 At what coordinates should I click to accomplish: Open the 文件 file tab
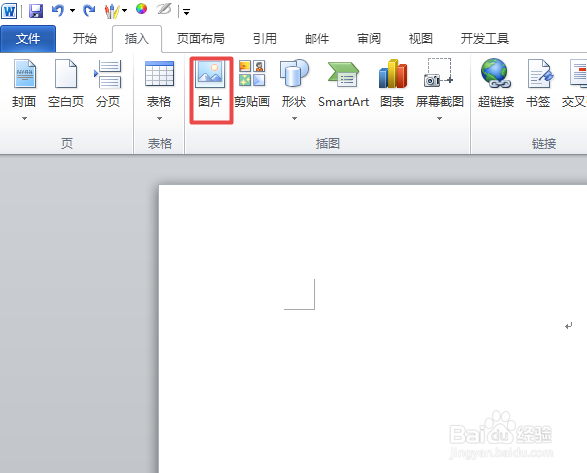(x=28, y=39)
